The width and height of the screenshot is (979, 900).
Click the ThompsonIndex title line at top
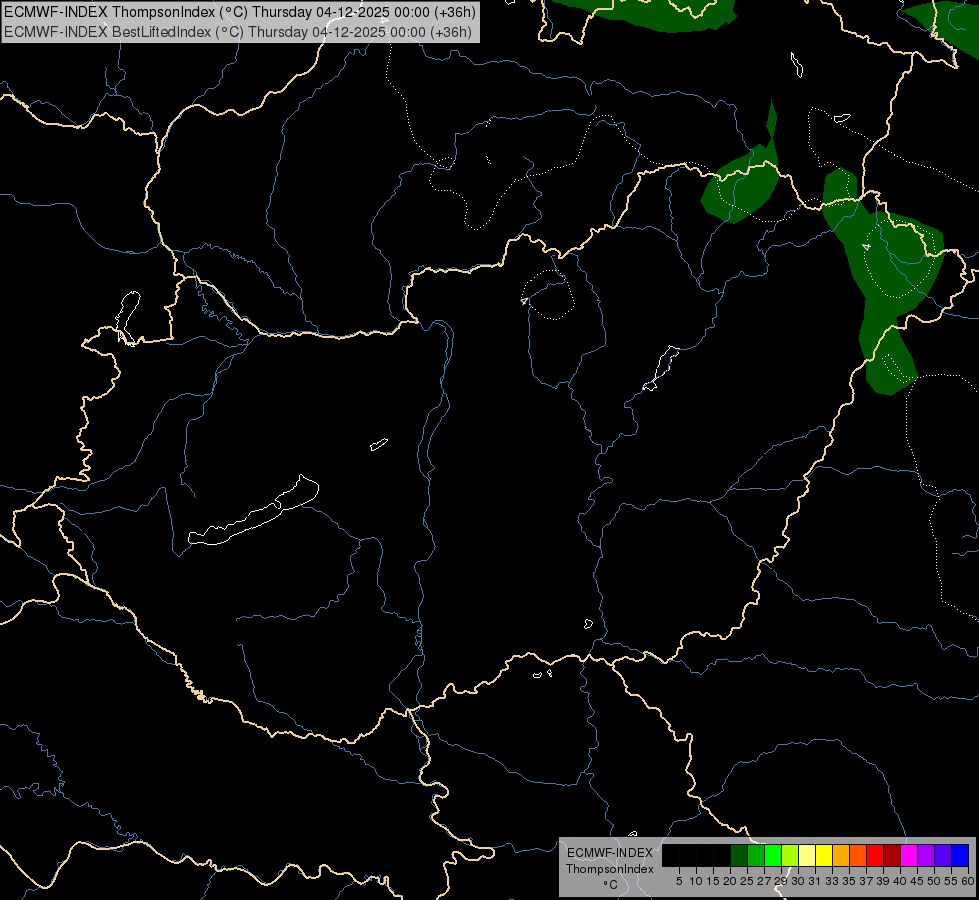click(x=240, y=12)
